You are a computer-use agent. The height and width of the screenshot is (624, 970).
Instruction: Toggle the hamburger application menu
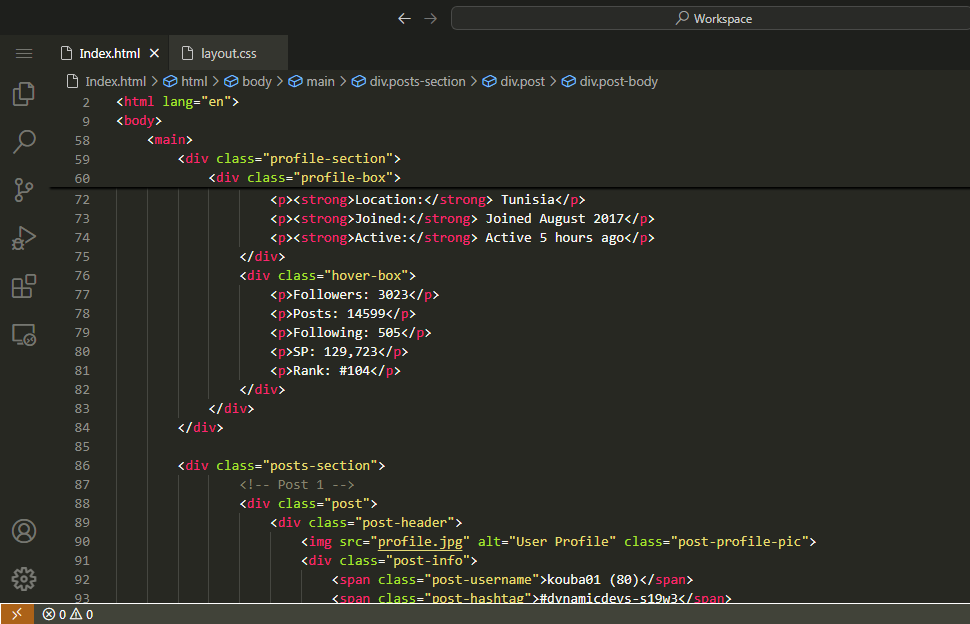click(24, 53)
